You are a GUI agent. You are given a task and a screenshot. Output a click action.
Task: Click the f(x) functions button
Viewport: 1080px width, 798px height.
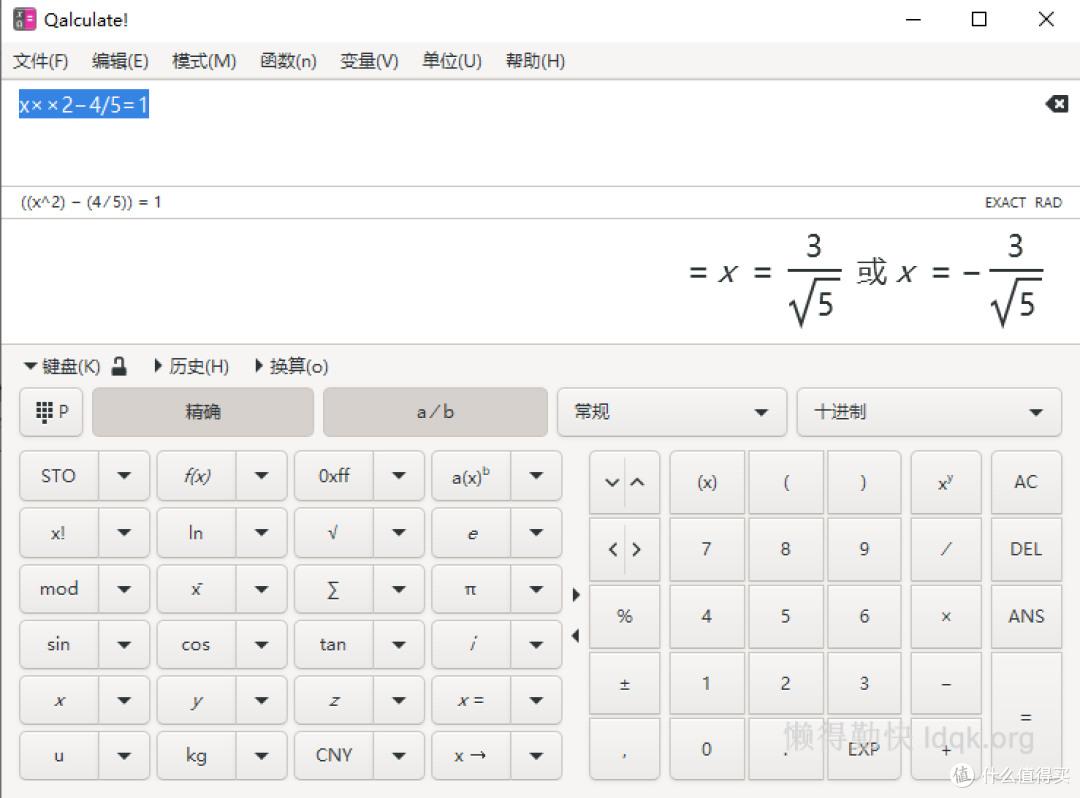(197, 476)
